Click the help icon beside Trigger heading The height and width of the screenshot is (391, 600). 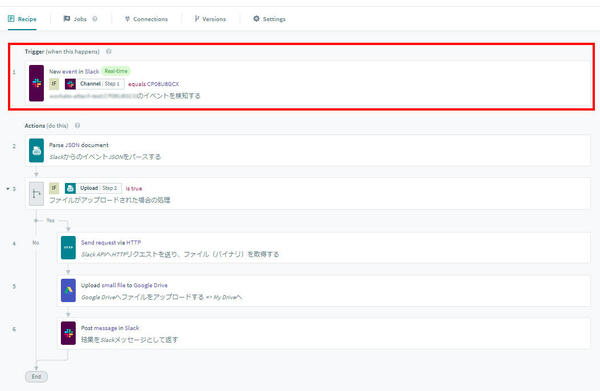point(109,51)
